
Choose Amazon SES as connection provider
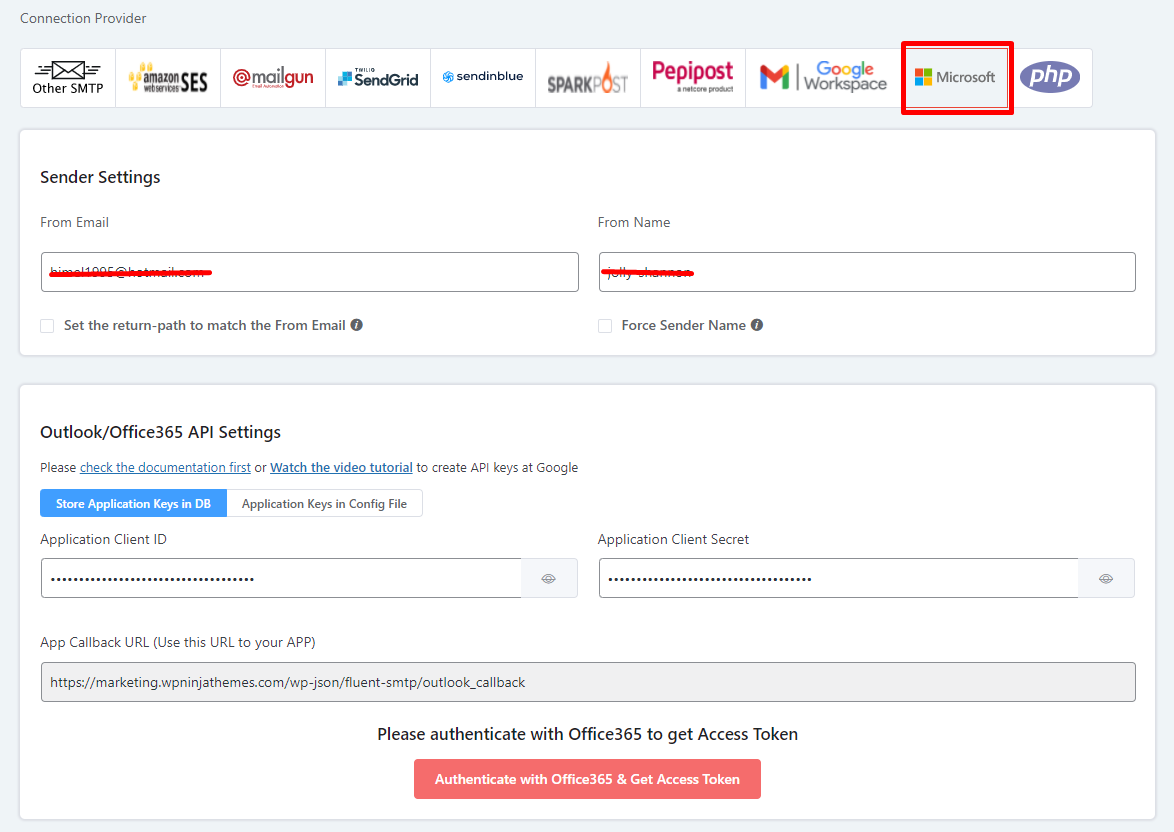[168, 78]
